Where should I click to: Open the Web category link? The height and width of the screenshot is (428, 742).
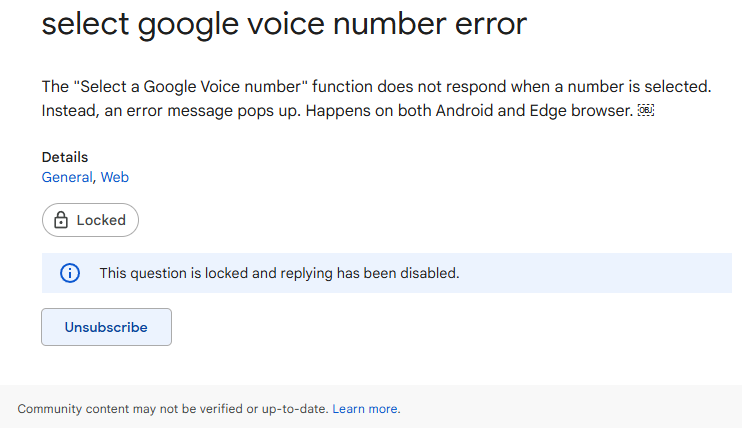[115, 177]
